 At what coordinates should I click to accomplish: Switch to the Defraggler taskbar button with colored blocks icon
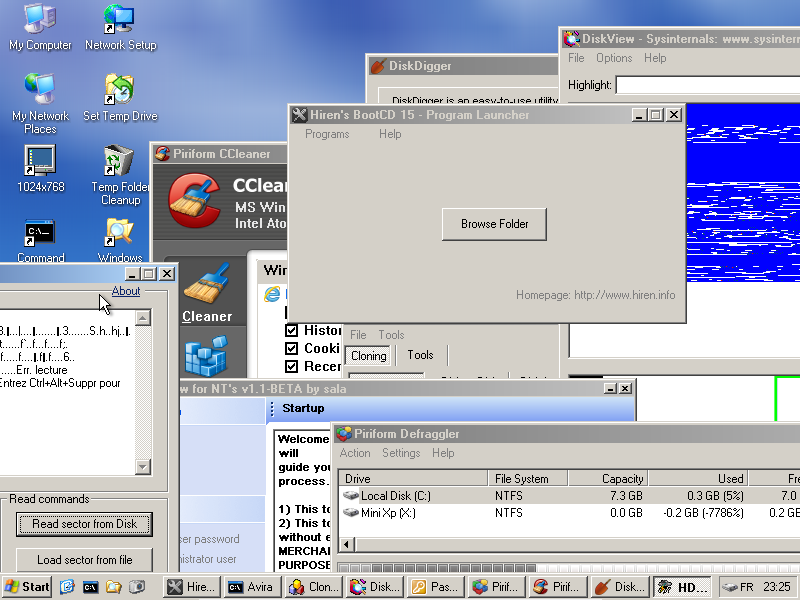point(497,587)
